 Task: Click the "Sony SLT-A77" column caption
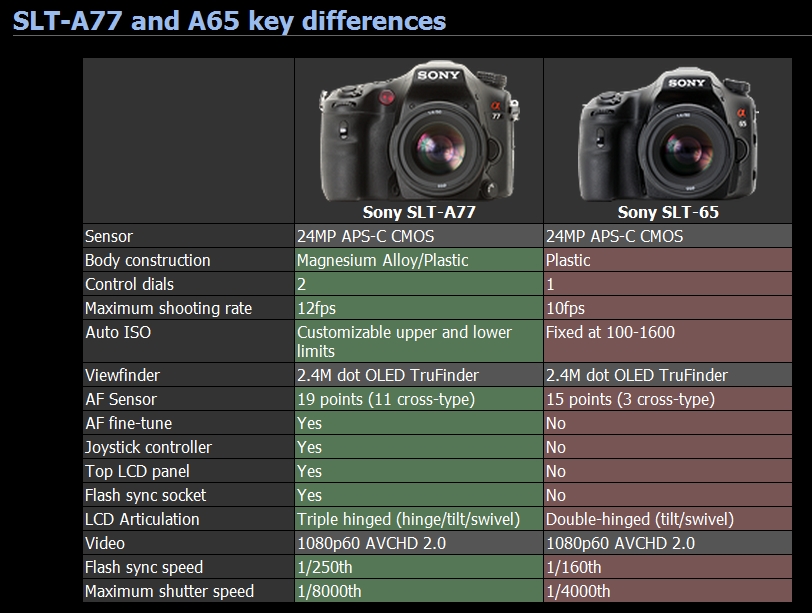(419, 212)
